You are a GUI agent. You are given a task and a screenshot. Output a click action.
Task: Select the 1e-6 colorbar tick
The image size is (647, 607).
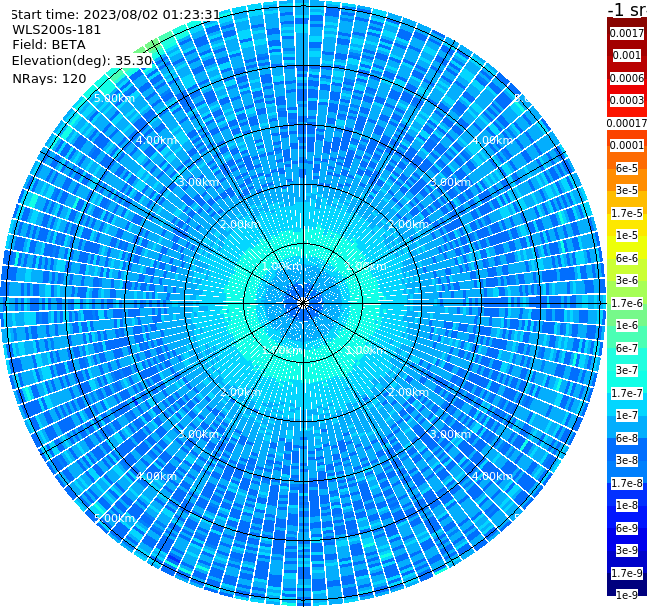627,325
